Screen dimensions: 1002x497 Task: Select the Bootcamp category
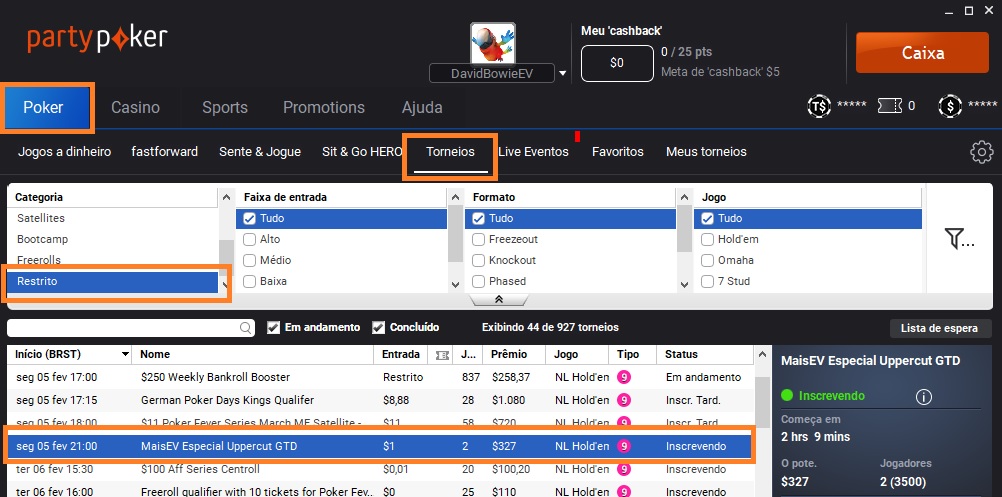(112, 240)
